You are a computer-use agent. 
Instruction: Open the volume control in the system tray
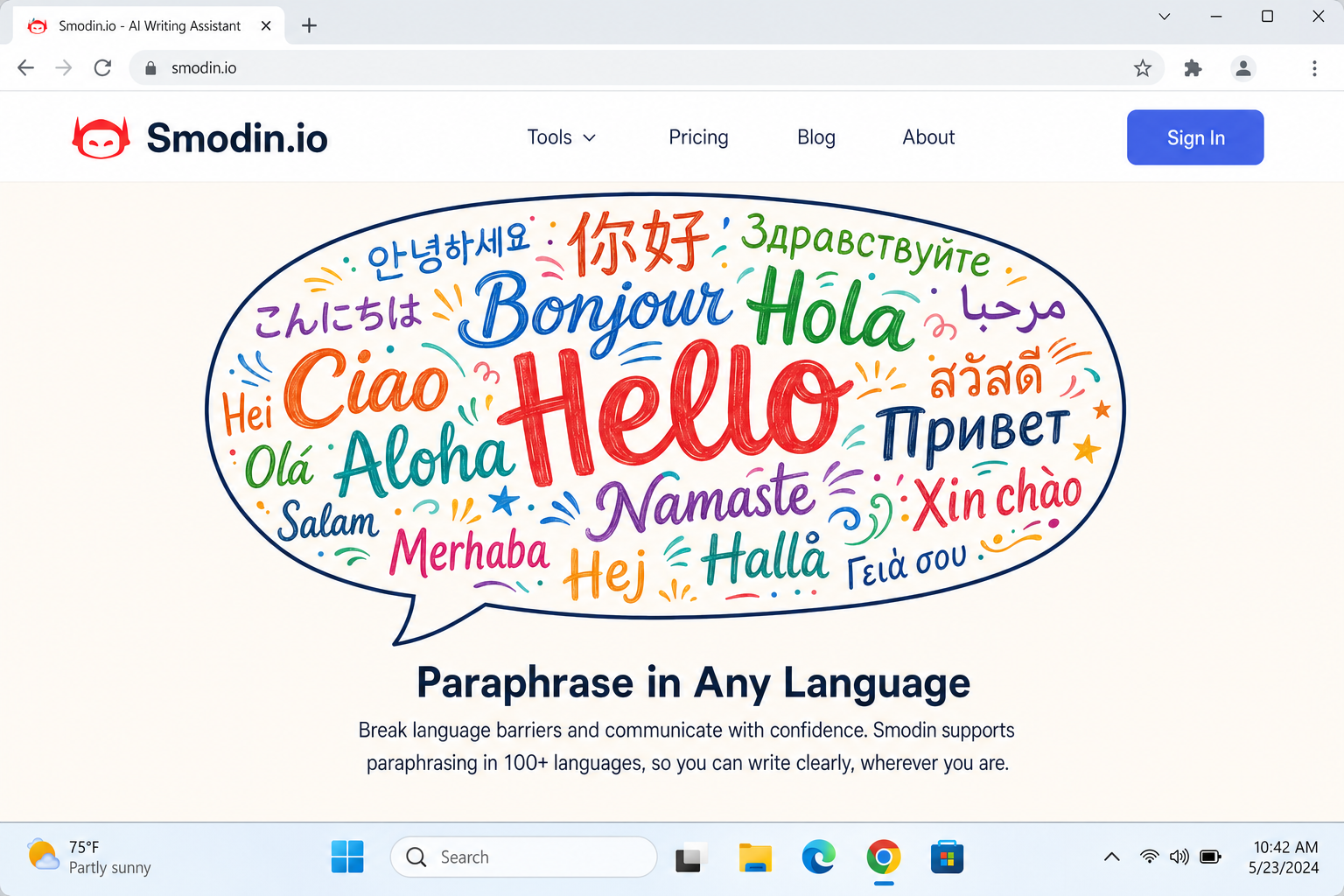(1179, 857)
